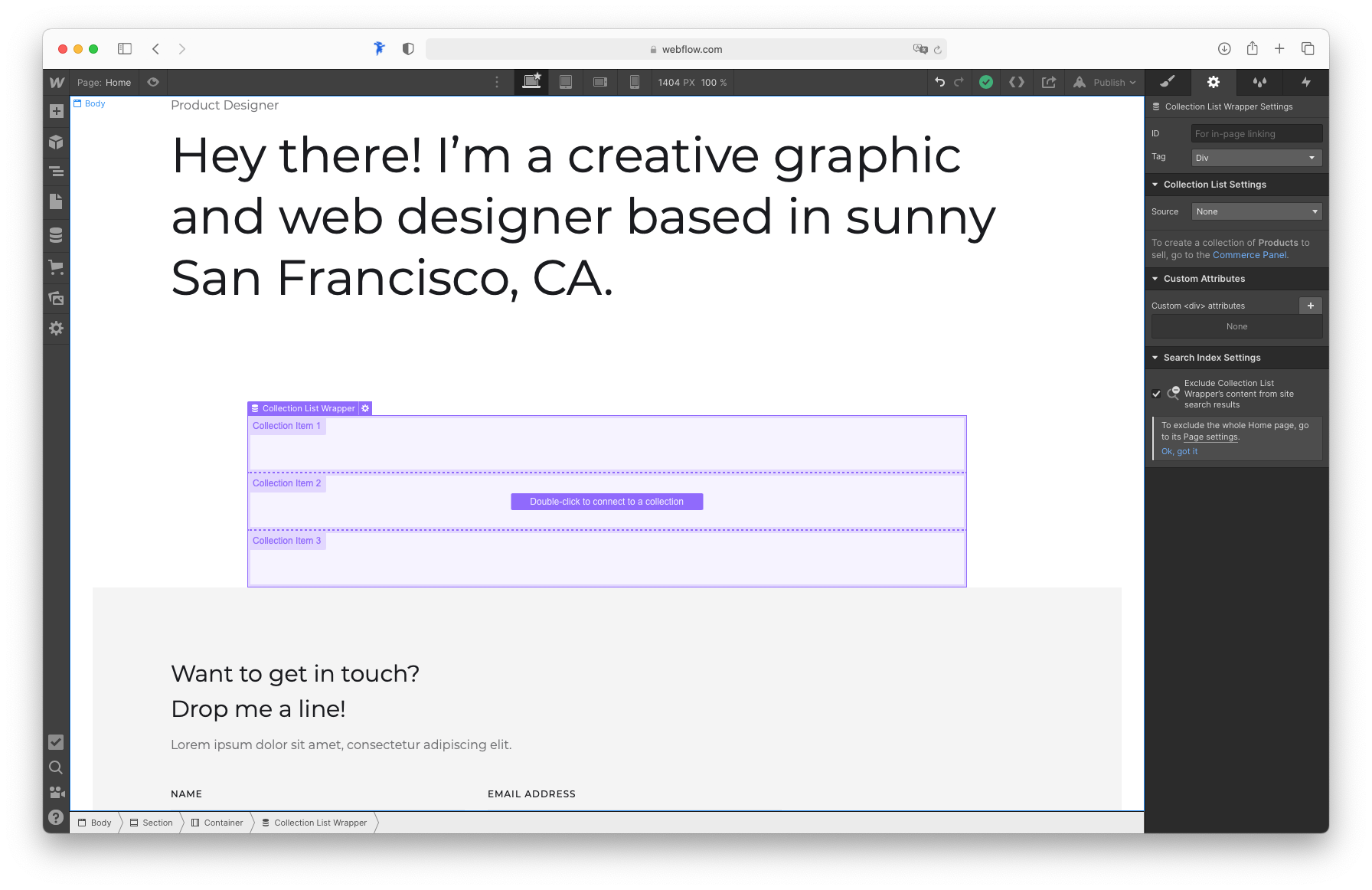
Task: Open the Style Manager panel
Action: [x=1259, y=82]
